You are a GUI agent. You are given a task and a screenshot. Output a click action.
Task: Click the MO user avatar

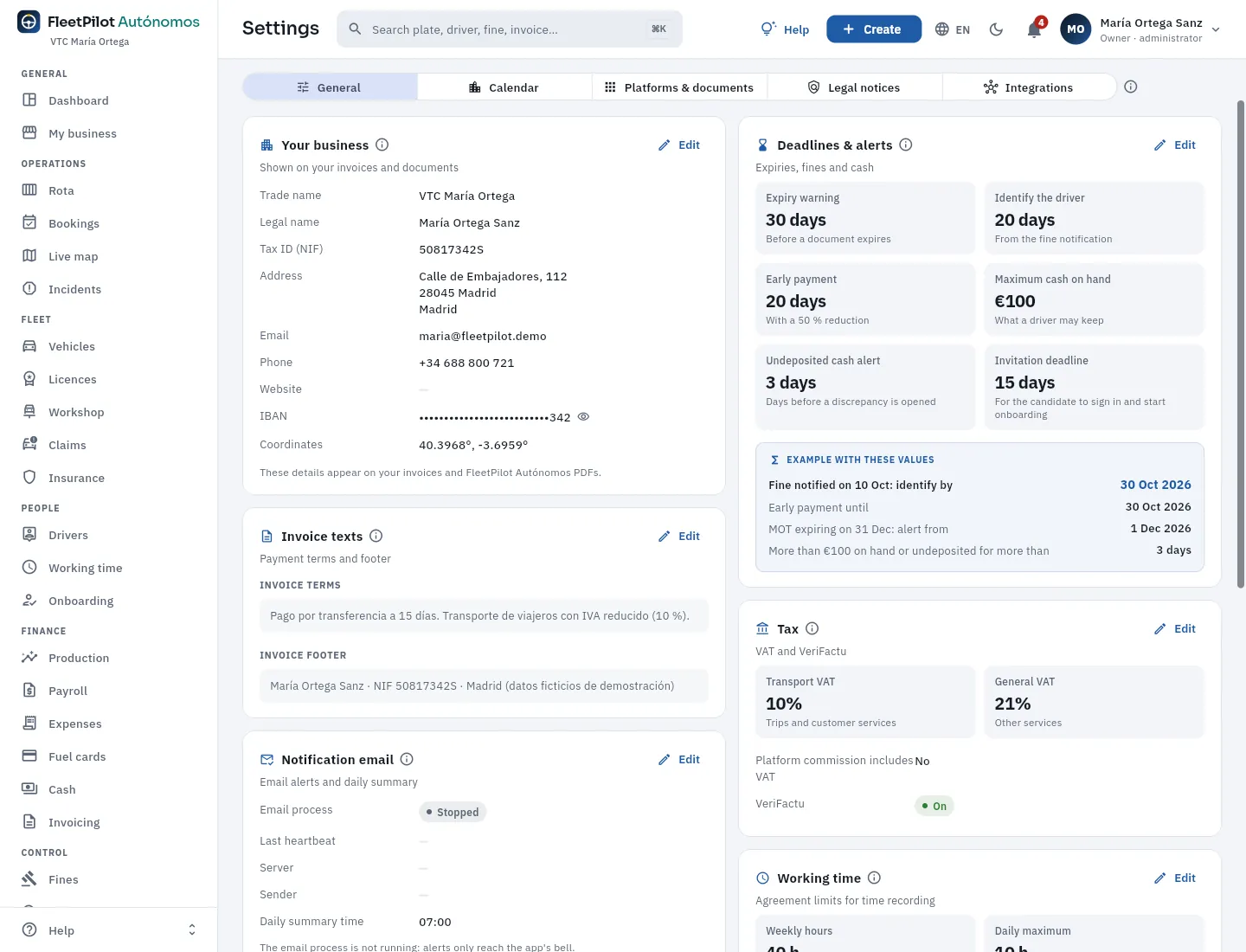[1076, 29]
